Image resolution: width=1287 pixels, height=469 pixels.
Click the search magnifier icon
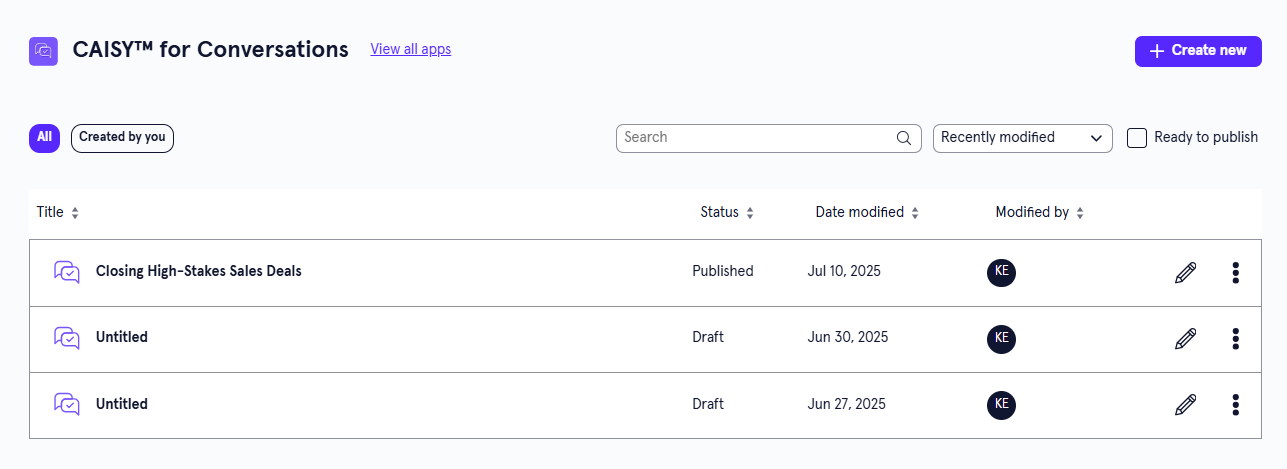click(904, 138)
